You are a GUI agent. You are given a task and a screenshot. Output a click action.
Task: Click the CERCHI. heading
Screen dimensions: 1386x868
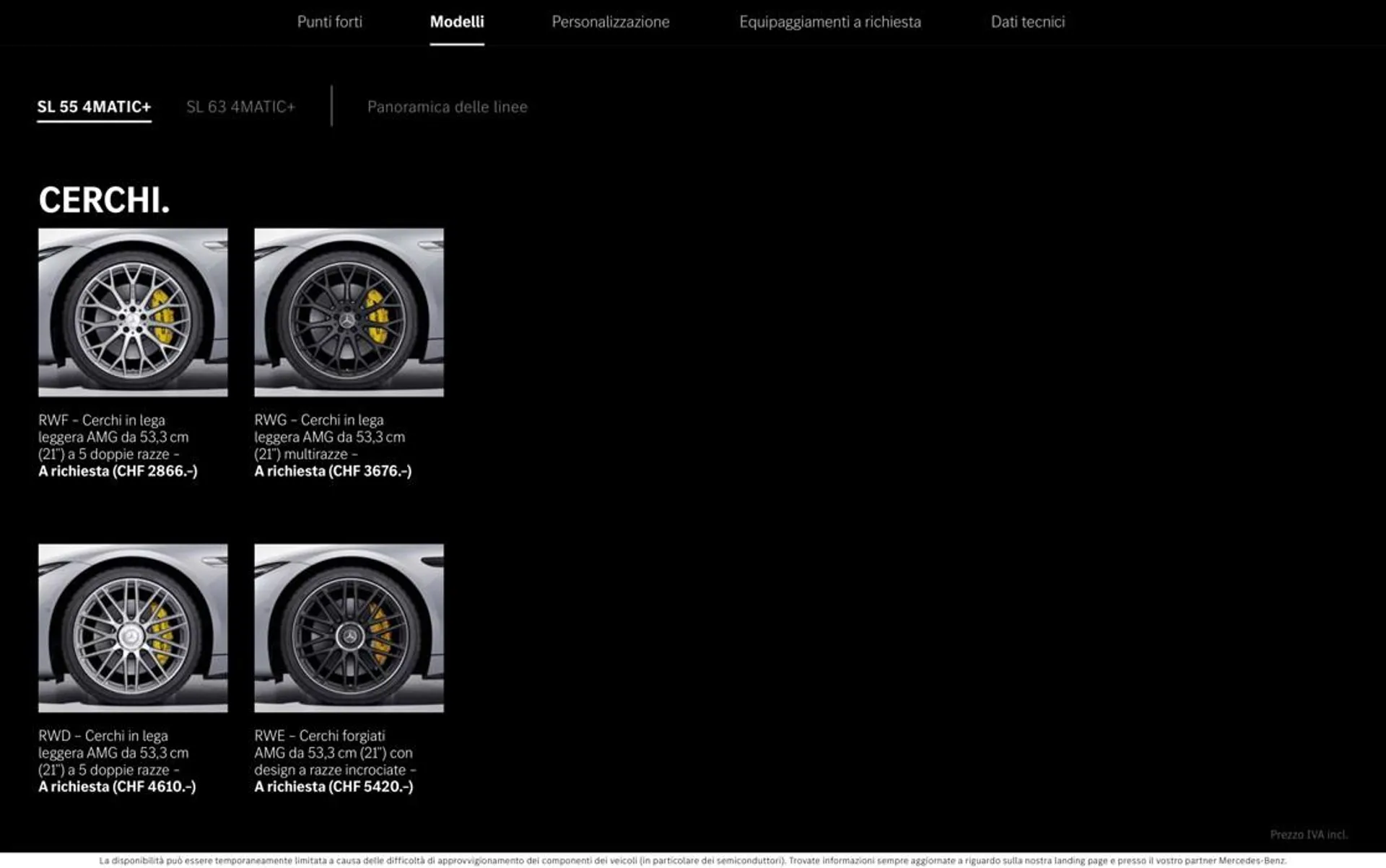pyautogui.click(x=104, y=200)
